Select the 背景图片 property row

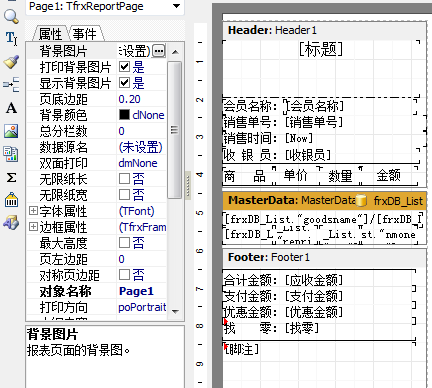tap(97, 51)
